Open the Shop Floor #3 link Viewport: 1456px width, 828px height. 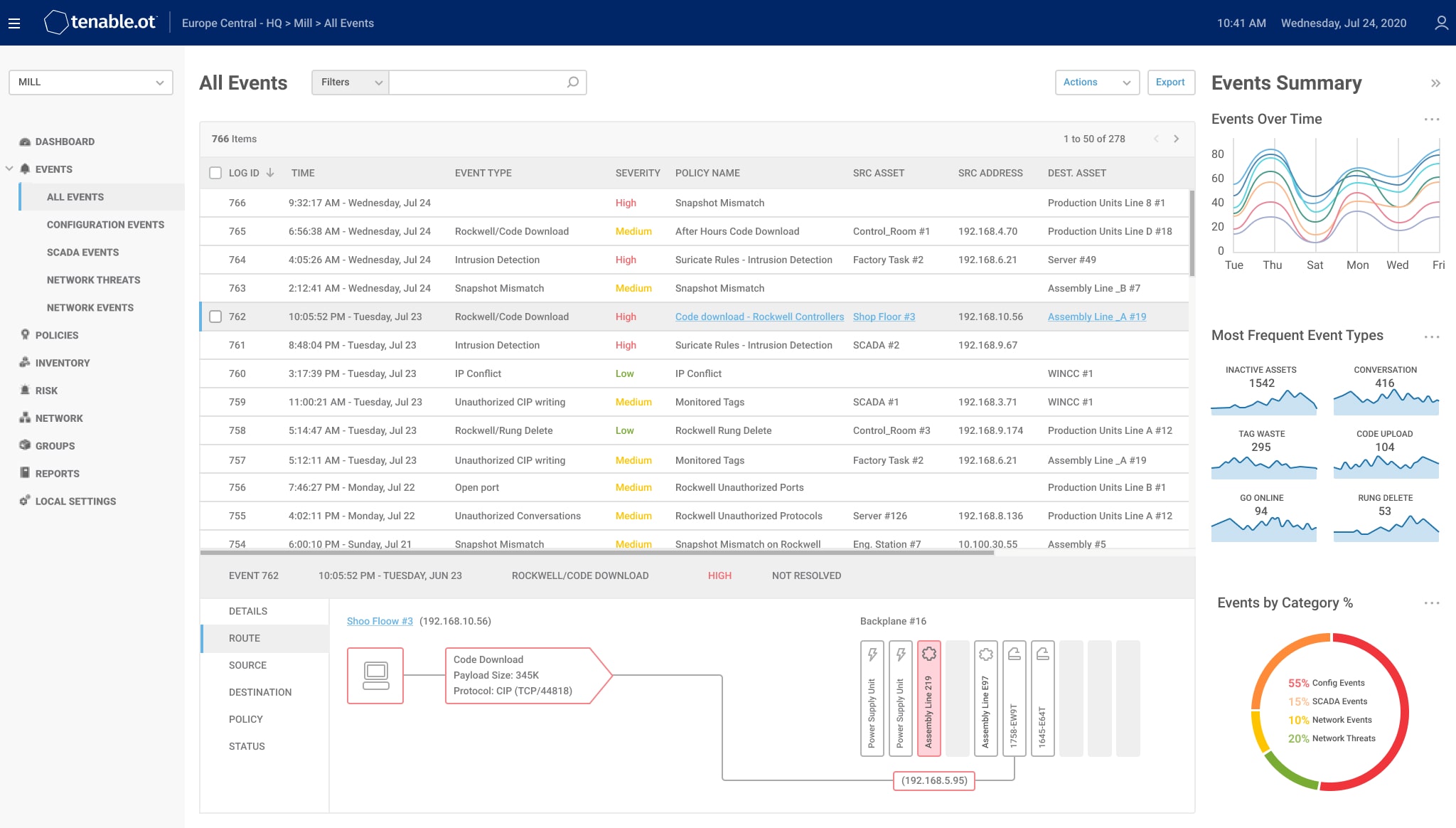point(884,317)
